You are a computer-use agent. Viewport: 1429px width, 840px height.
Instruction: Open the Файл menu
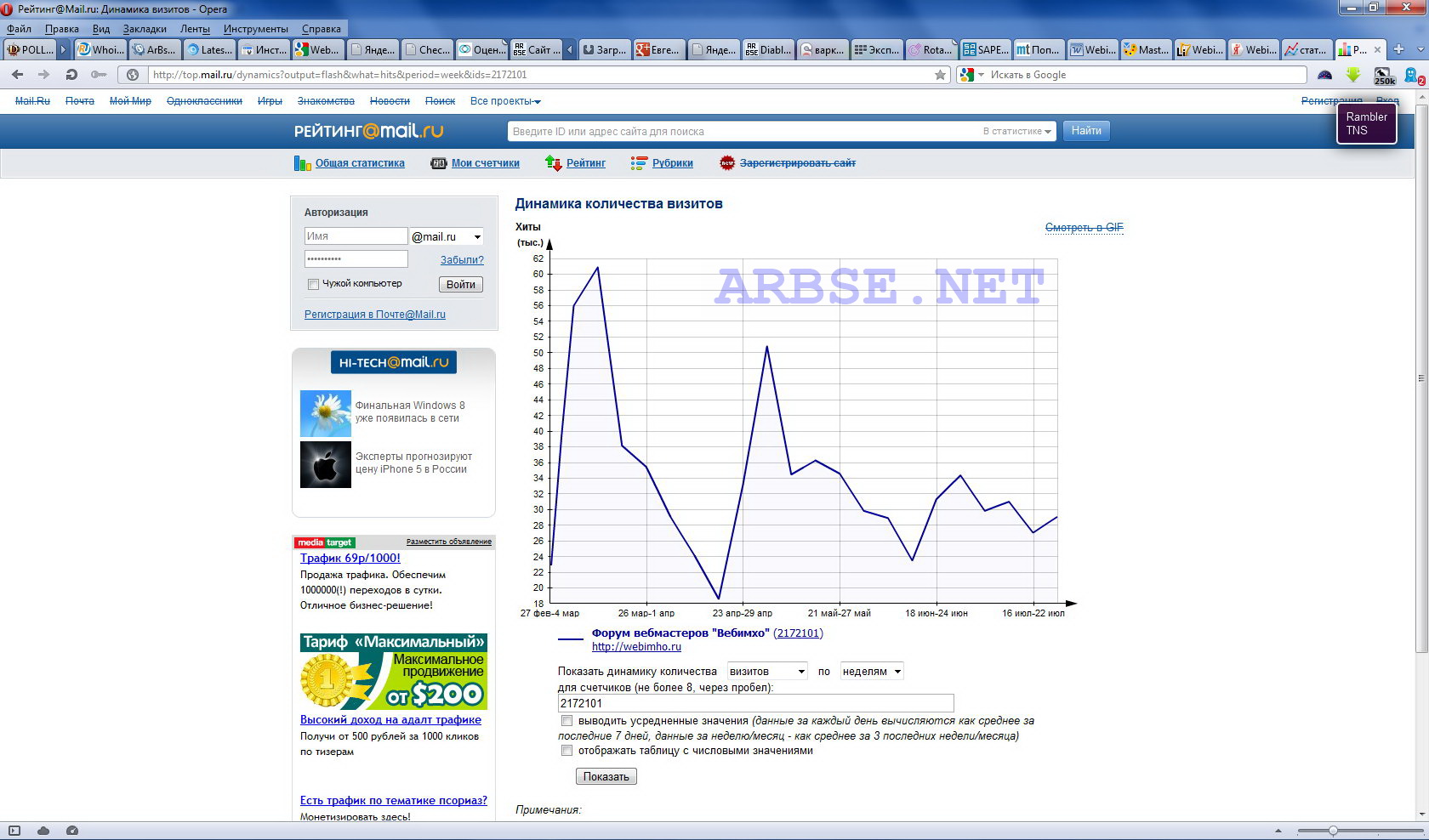[19, 29]
